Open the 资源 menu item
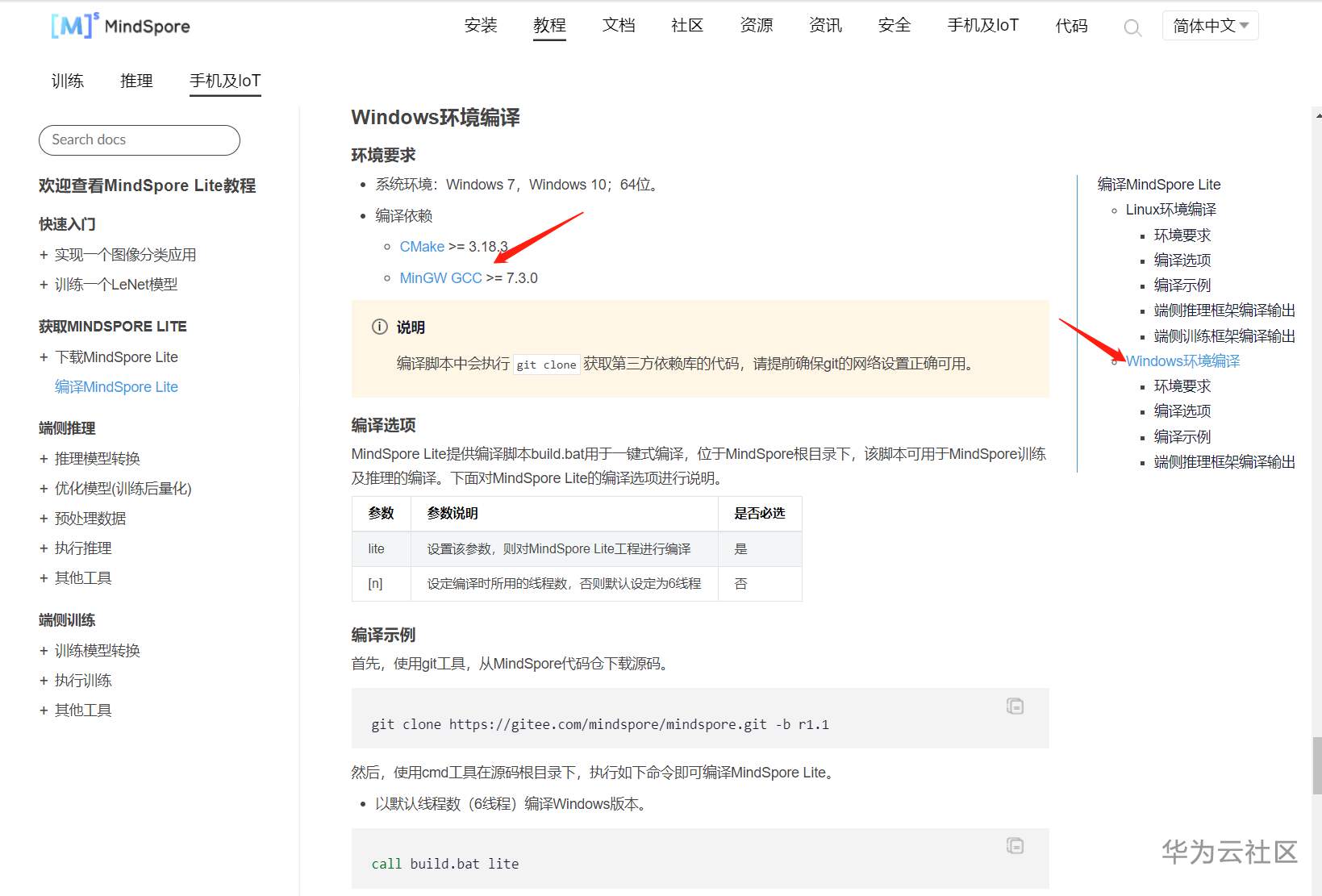Image resolution: width=1322 pixels, height=896 pixels. [757, 26]
